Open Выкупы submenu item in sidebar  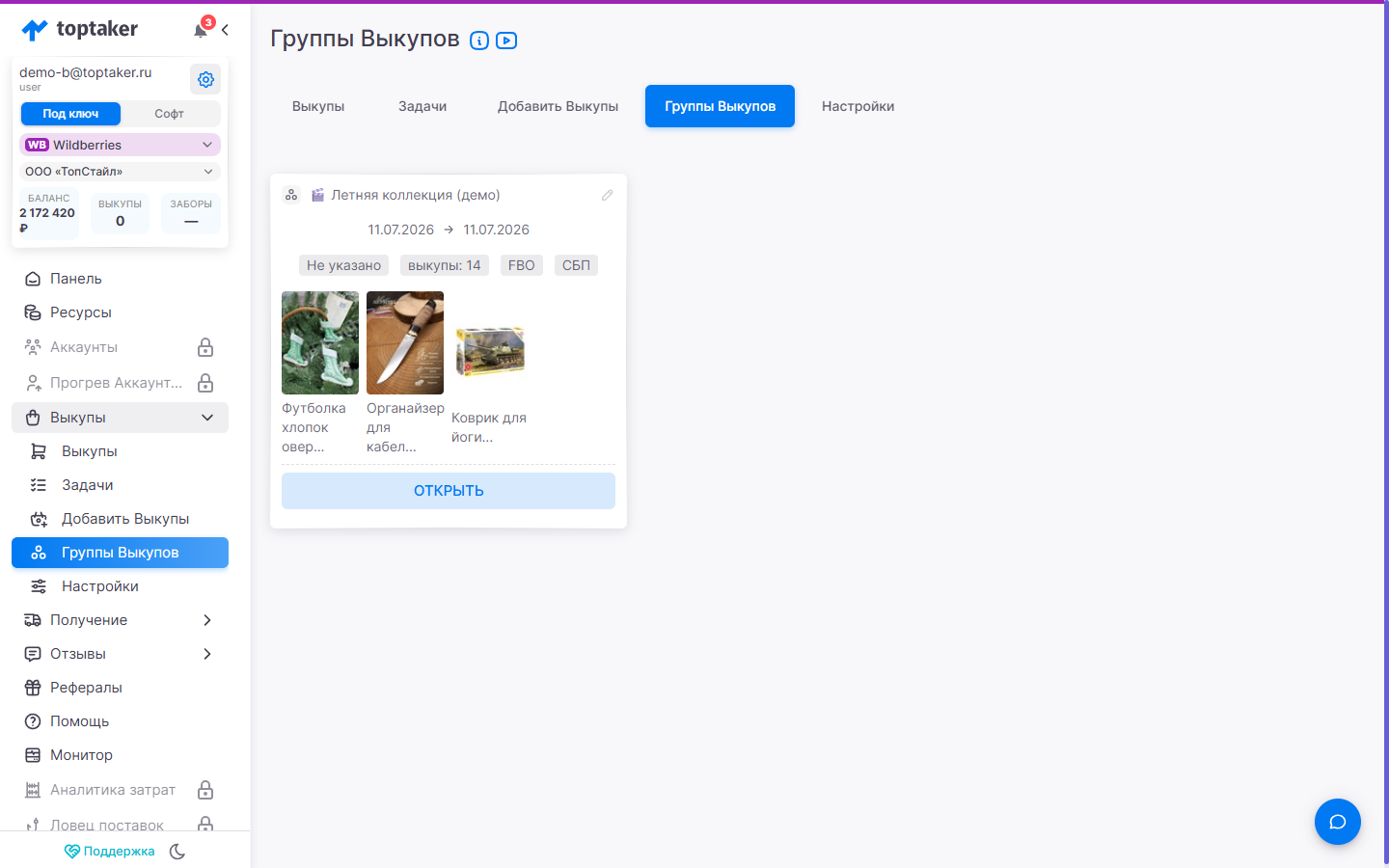click(120, 451)
